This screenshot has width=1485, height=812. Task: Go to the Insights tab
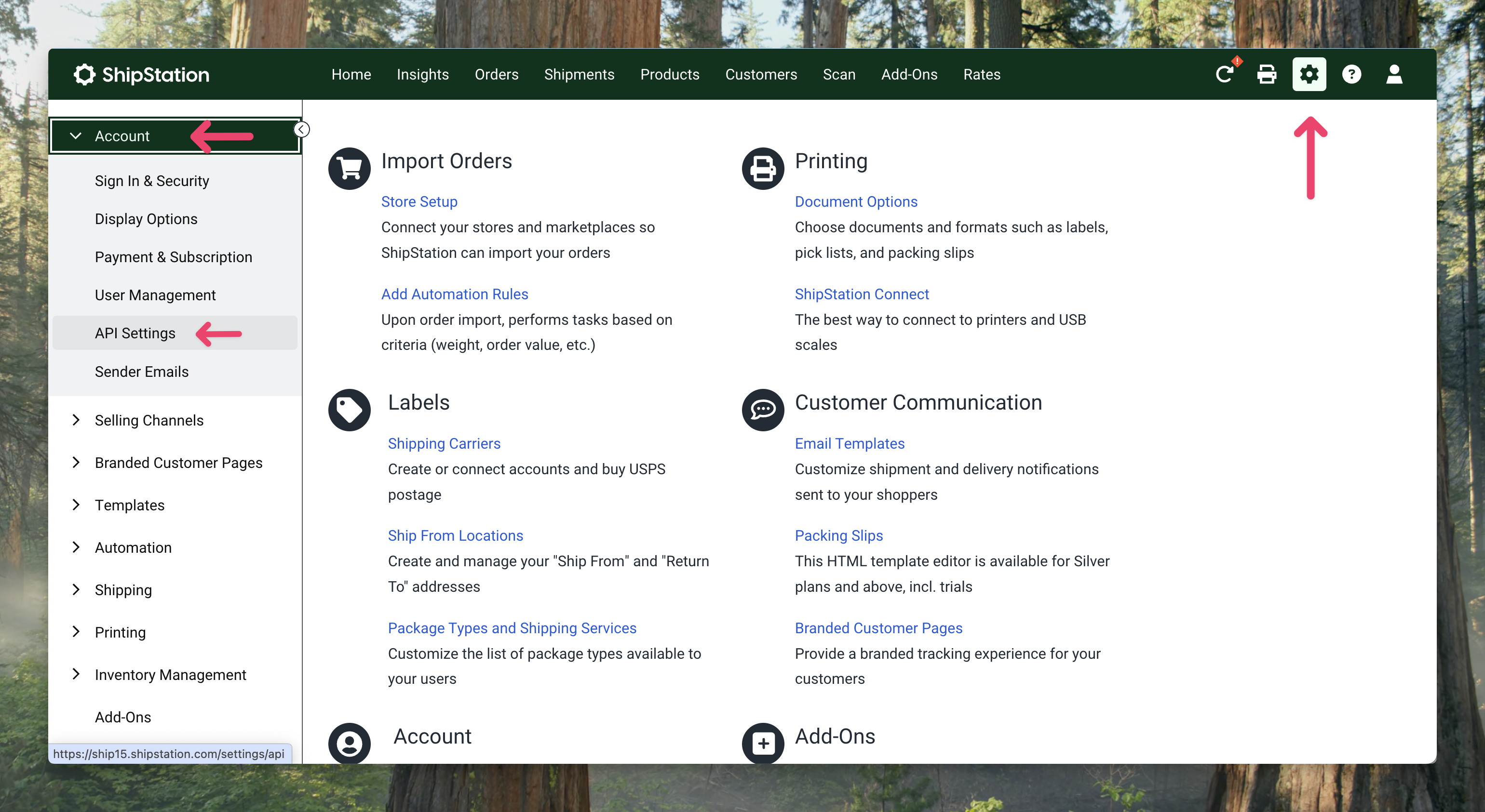point(422,74)
